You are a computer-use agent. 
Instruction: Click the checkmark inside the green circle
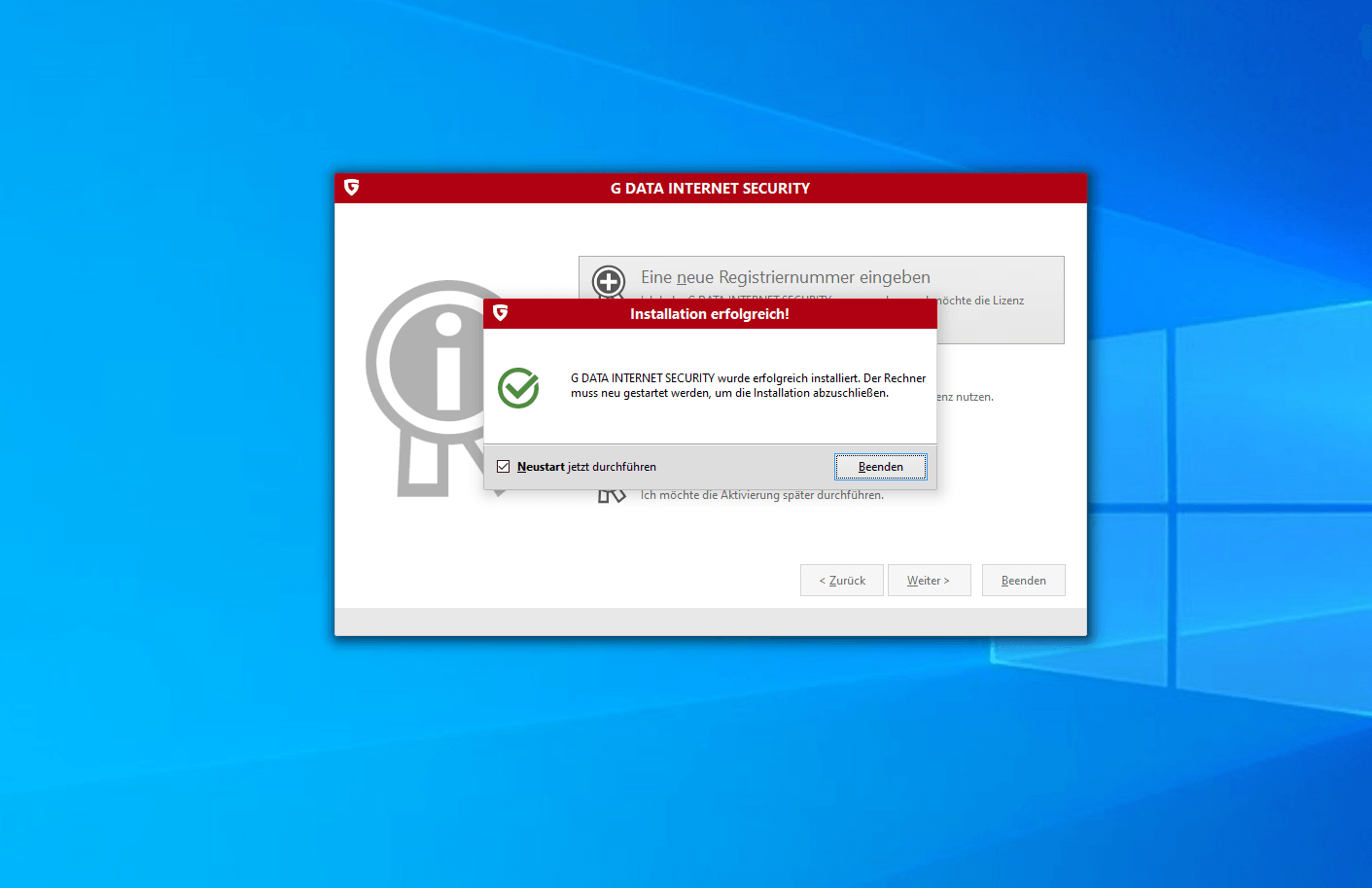517,388
